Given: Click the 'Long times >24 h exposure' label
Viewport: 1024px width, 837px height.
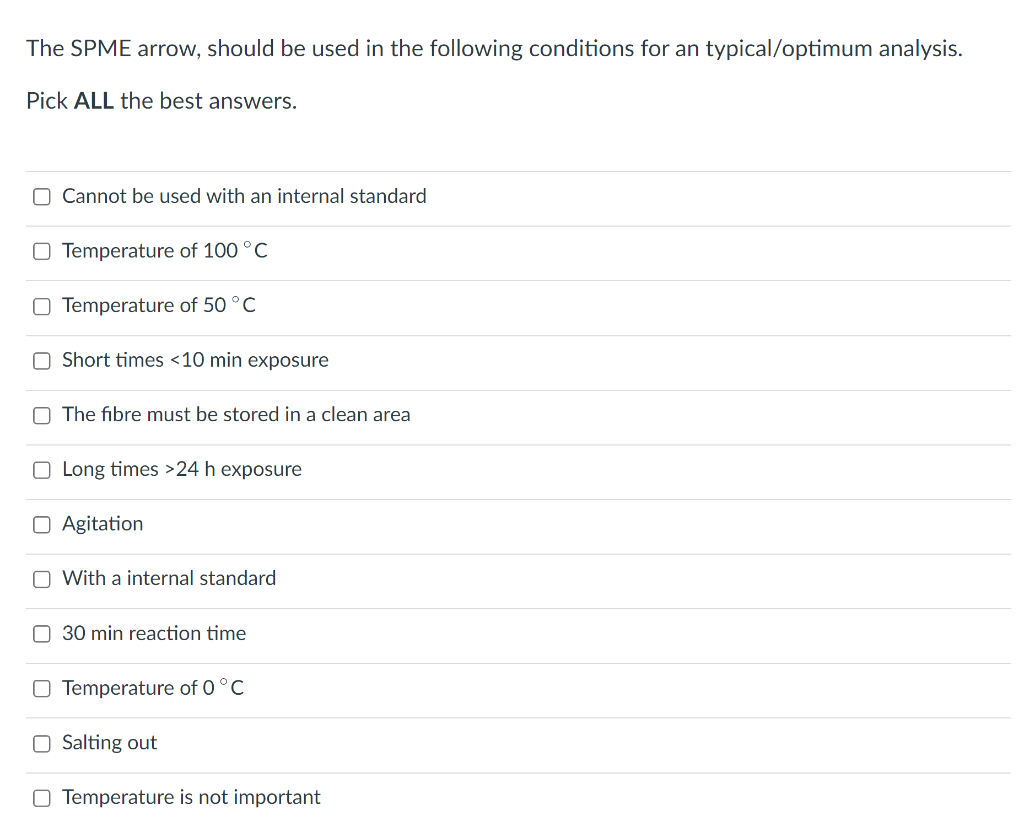Looking at the screenshot, I should tap(182, 469).
